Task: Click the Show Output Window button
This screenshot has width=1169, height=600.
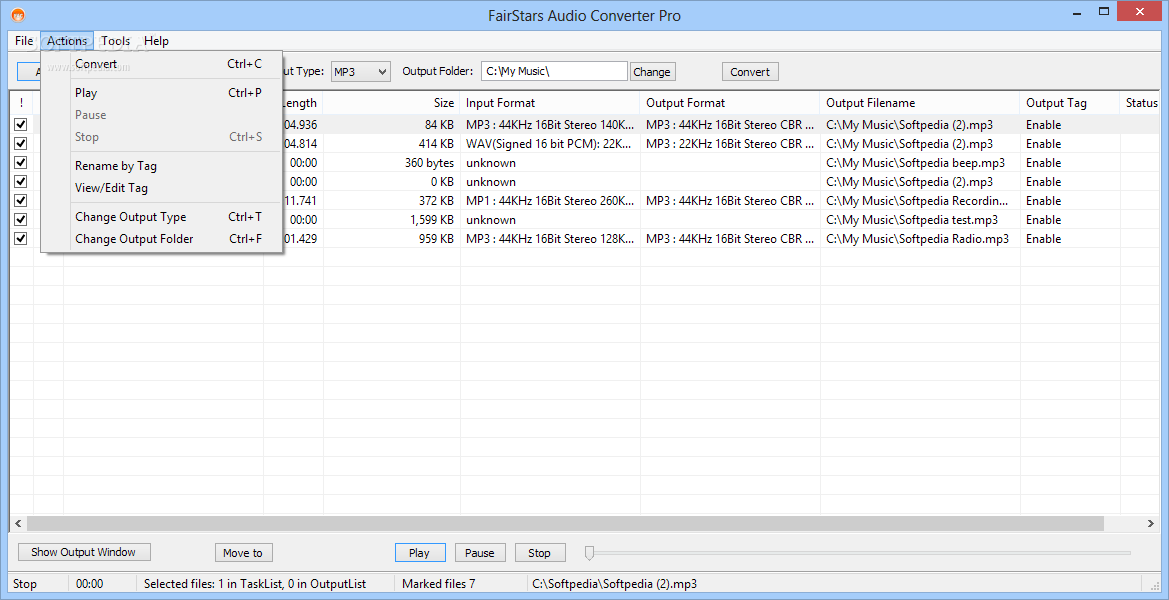Action: (84, 552)
